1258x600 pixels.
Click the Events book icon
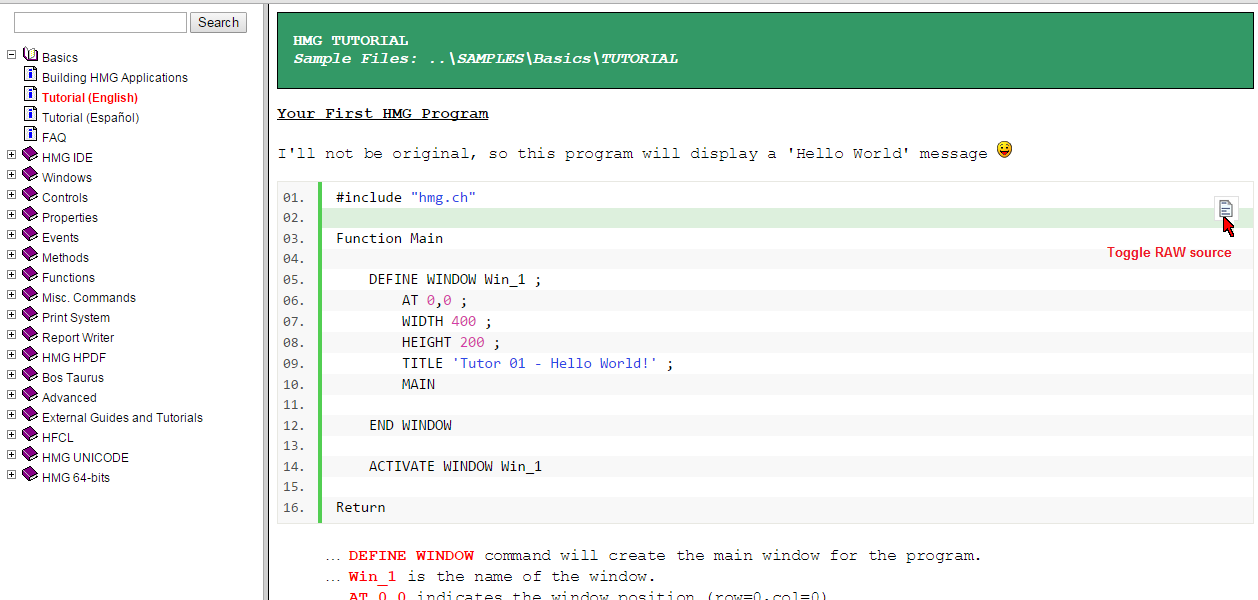[x=30, y=235]
